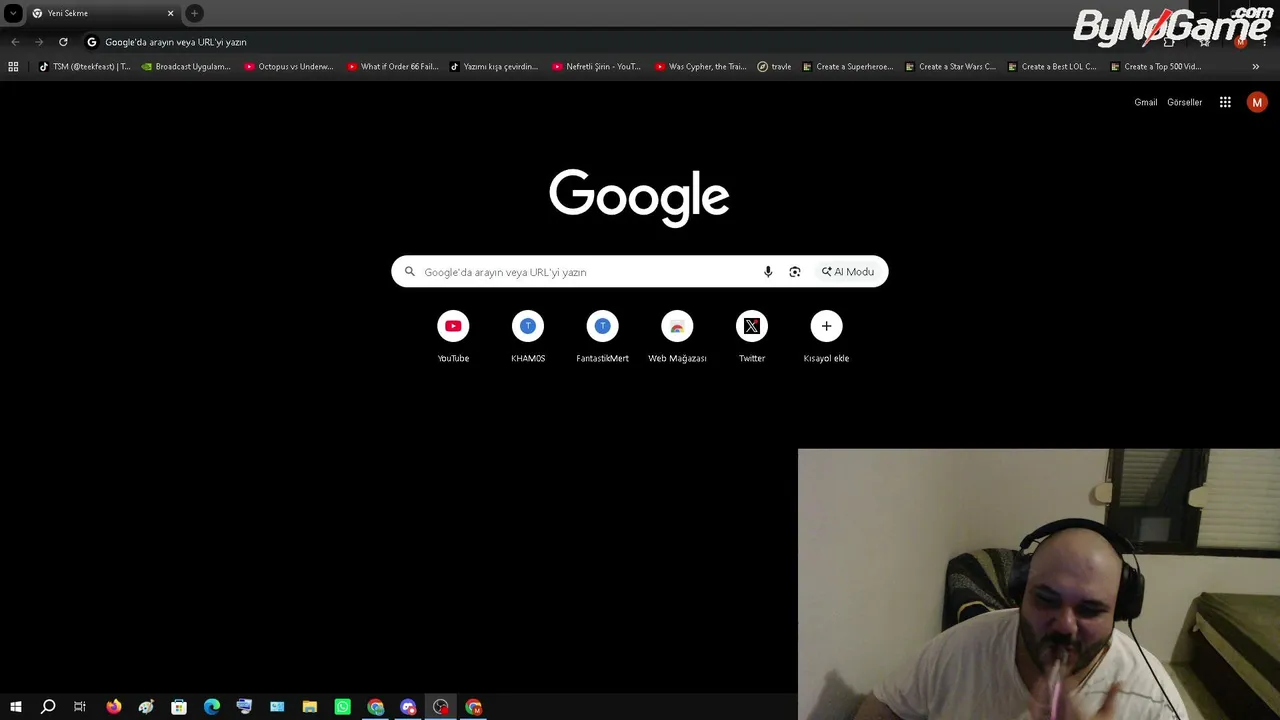Open Task View on the taskbar
Viewport: 1280px width, 720px height.
(80, 707)
